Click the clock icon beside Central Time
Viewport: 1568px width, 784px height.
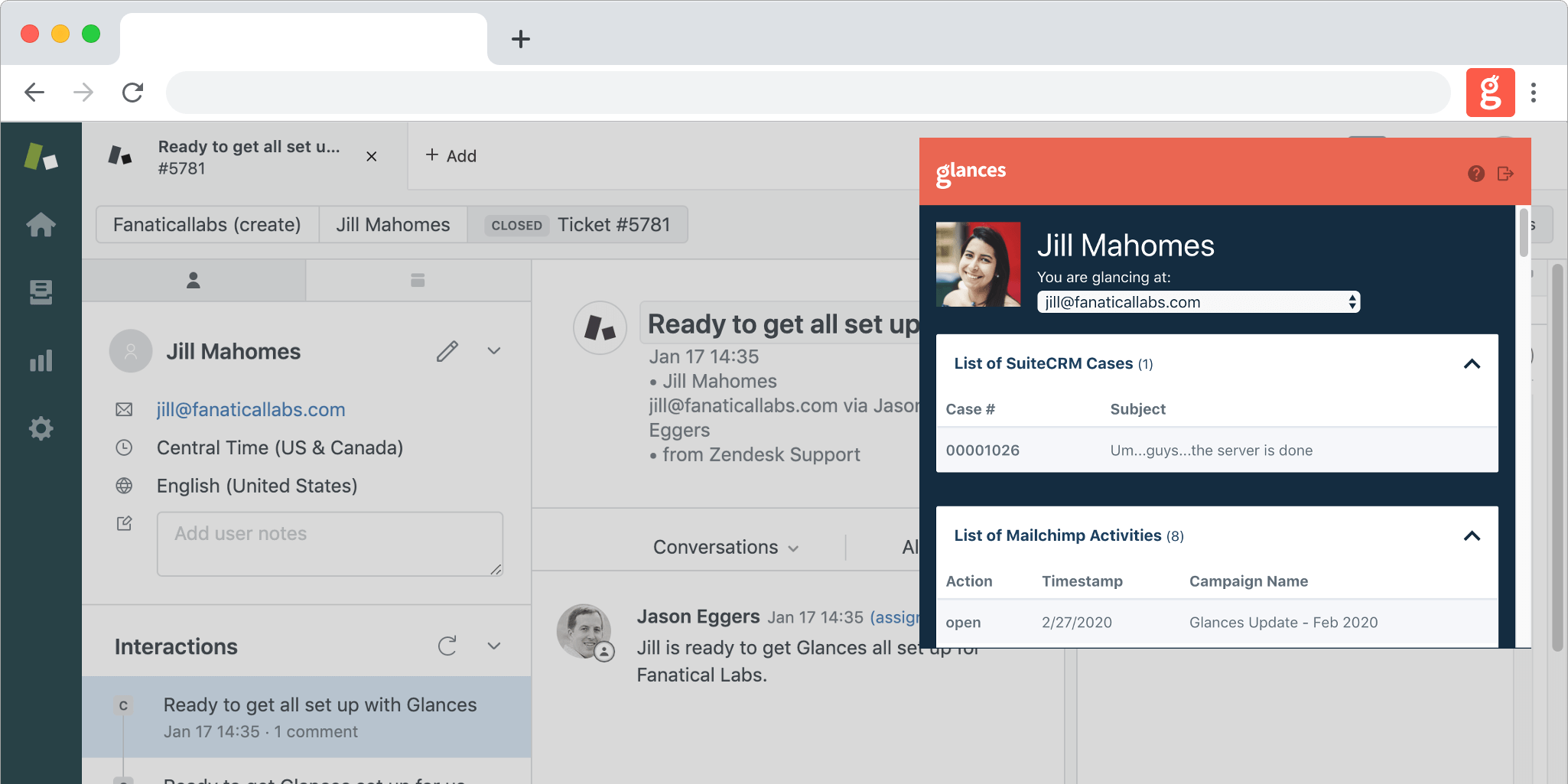124,447
